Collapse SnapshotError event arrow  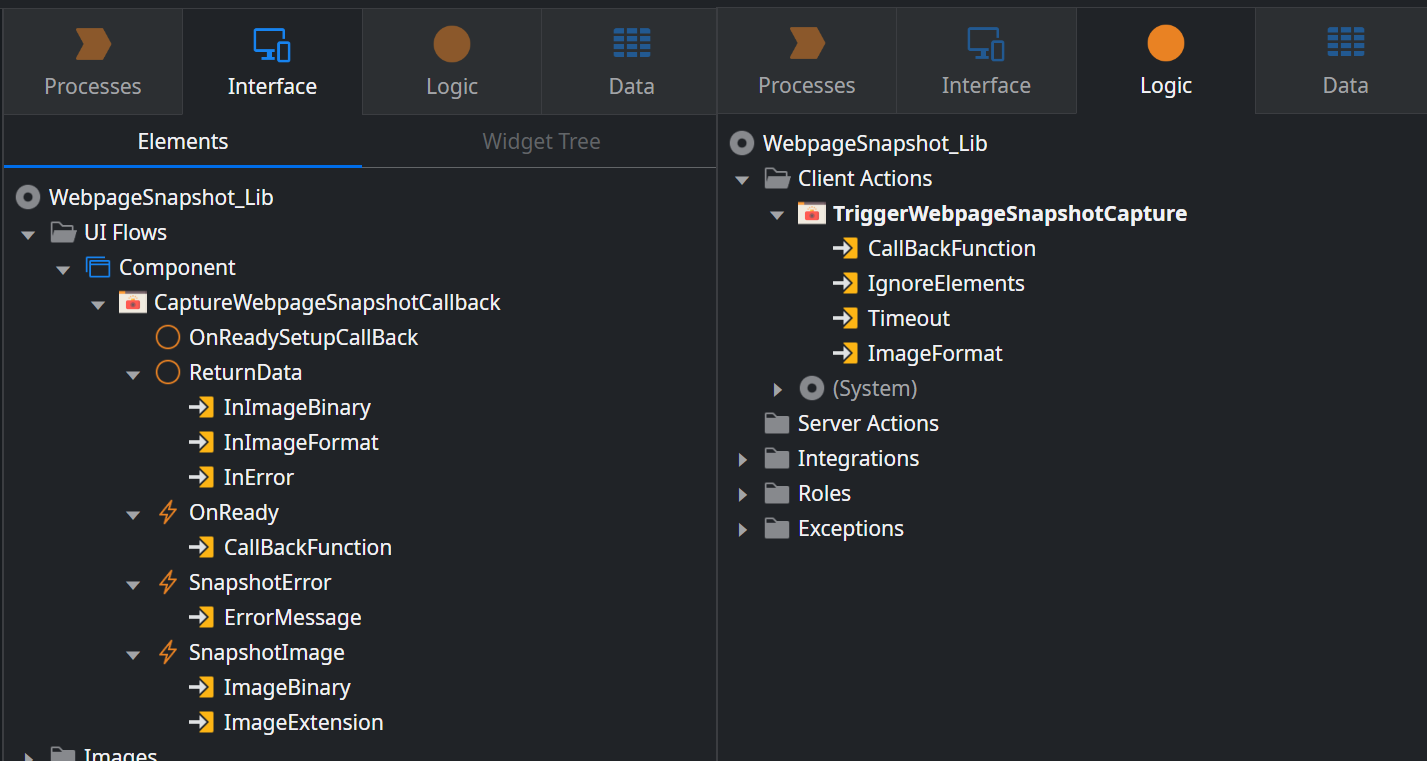click(x=133, y=584)
